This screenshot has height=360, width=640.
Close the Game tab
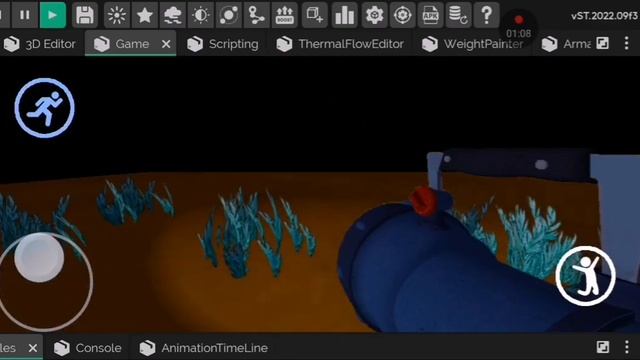coord(166,44)
